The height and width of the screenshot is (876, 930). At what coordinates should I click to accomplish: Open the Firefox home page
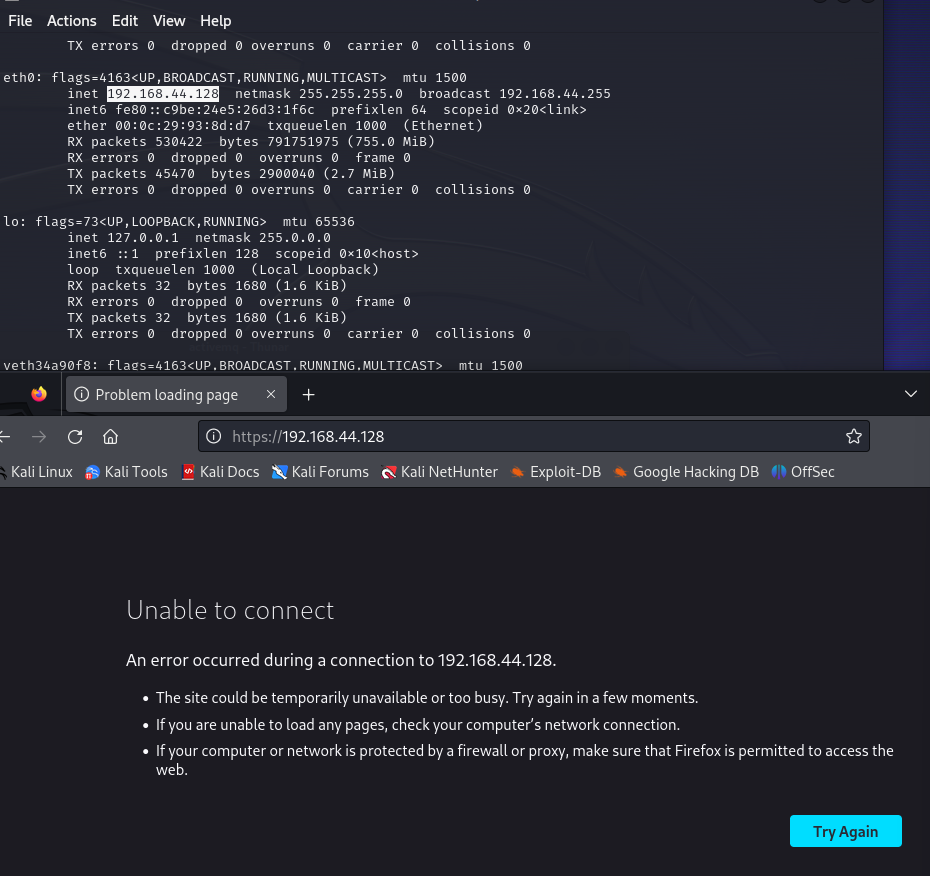click(110, 436)
